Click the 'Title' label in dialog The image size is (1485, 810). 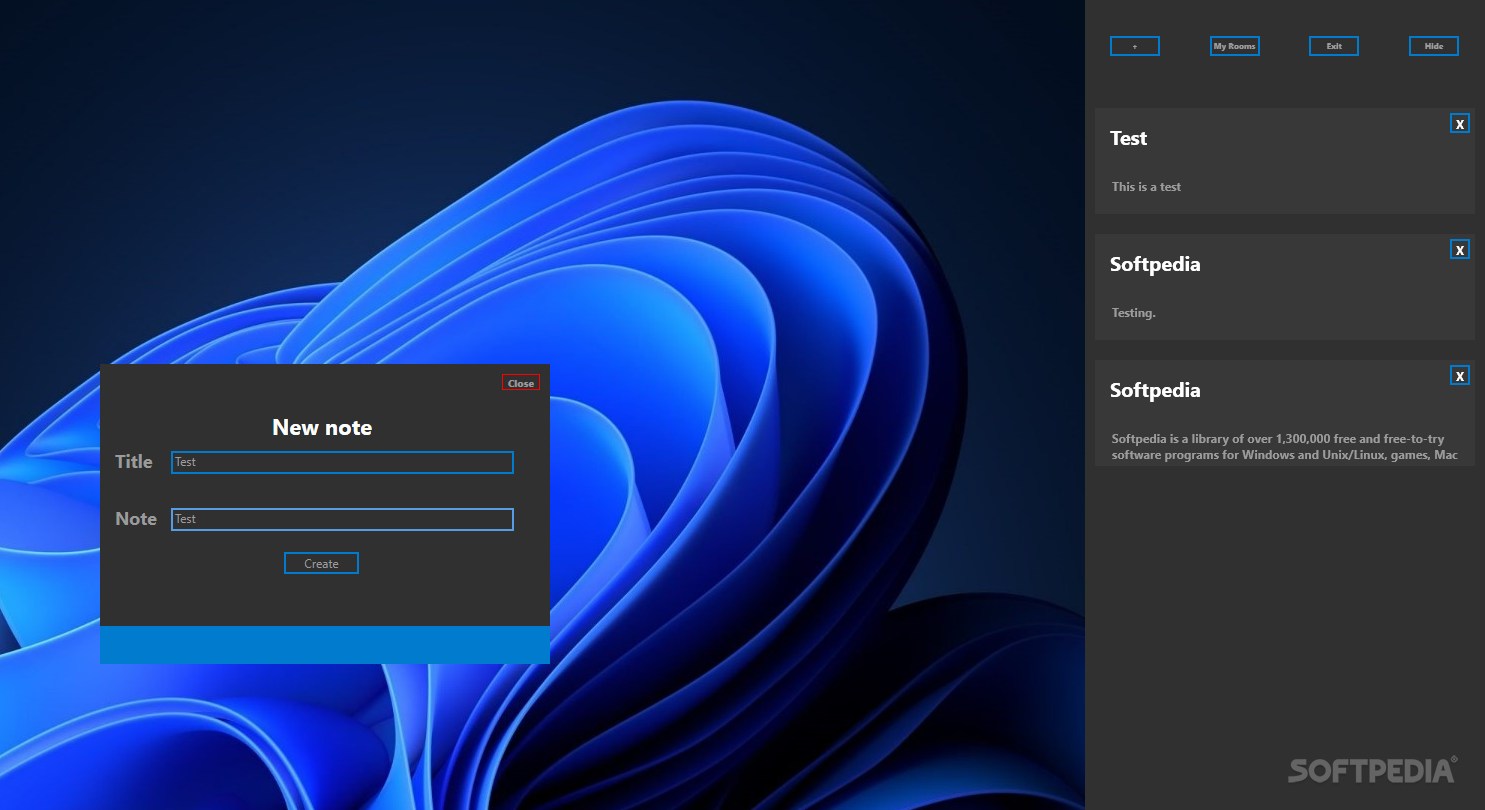click(134, 462)
